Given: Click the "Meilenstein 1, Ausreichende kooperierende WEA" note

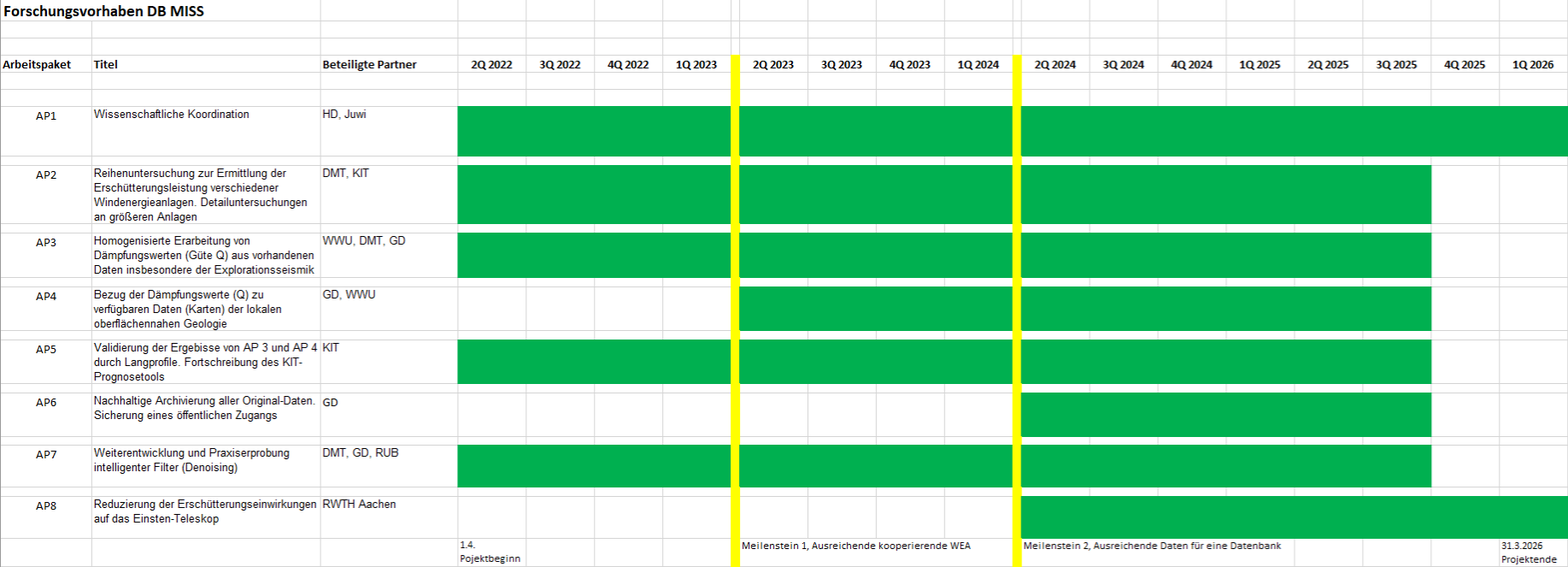Looking at the screenshot, I should (x=855, y=546).
